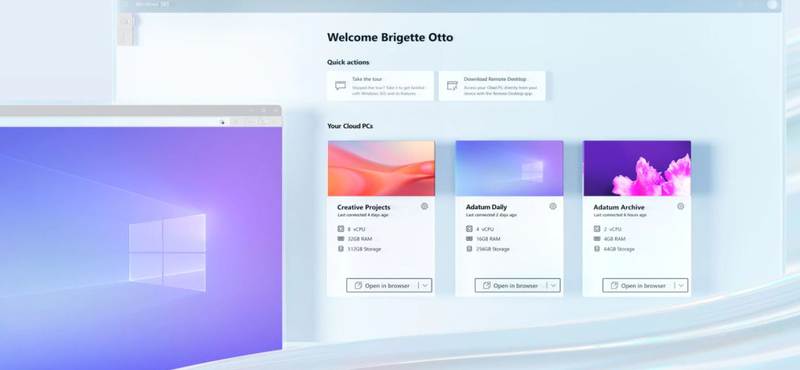Click the RAM icon on Creative Projects
The height and width of the screenshot is (370, 800).
[341, 239]
